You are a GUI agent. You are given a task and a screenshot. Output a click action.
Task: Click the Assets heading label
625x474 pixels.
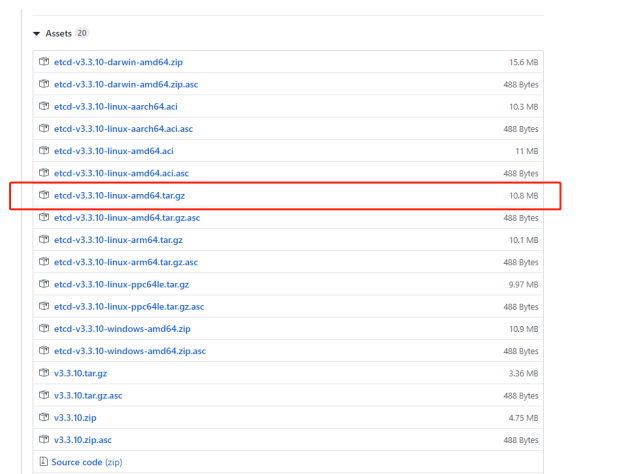point(59,33)
